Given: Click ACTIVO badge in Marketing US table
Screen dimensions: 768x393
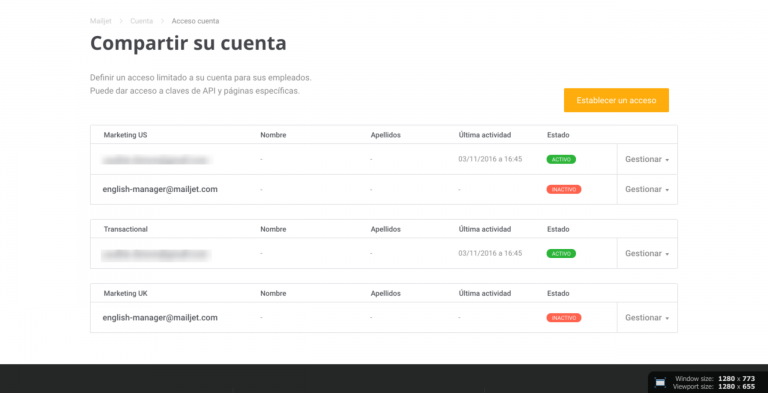Looking at the screenshot, I should 561,159.
